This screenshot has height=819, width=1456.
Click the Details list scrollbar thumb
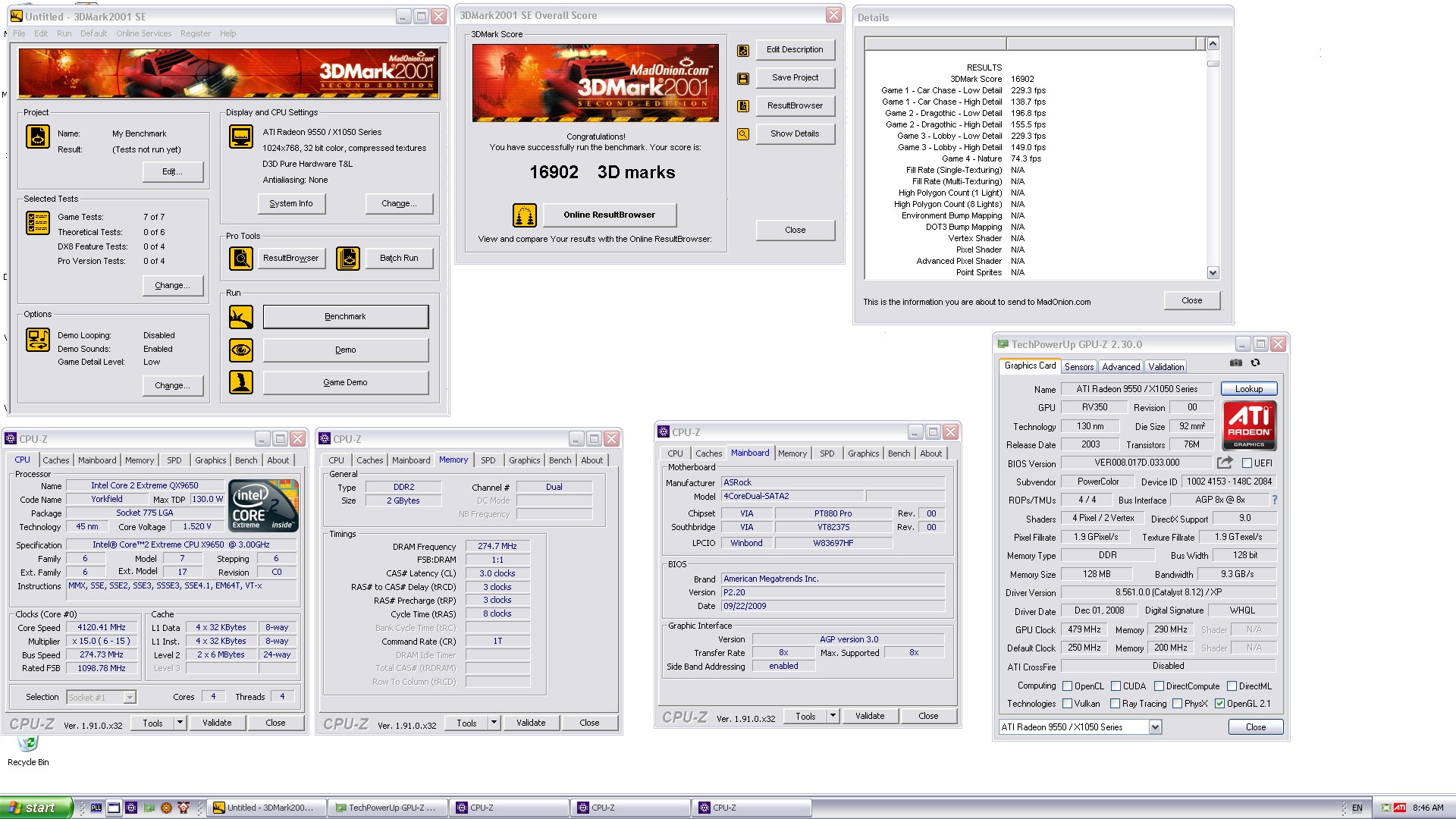(x=1213, y=64)
